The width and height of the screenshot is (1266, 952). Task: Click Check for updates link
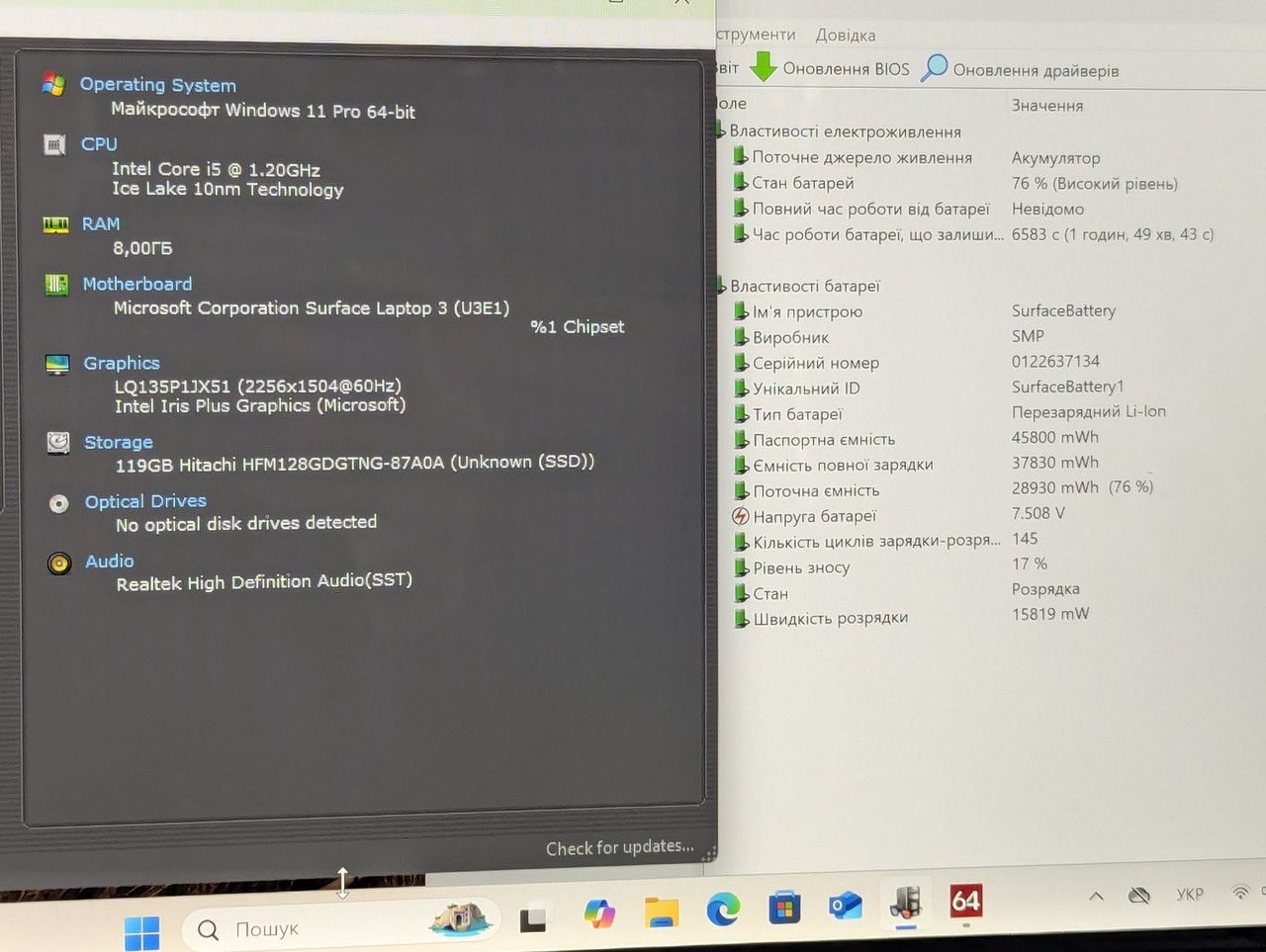(620, 847)
